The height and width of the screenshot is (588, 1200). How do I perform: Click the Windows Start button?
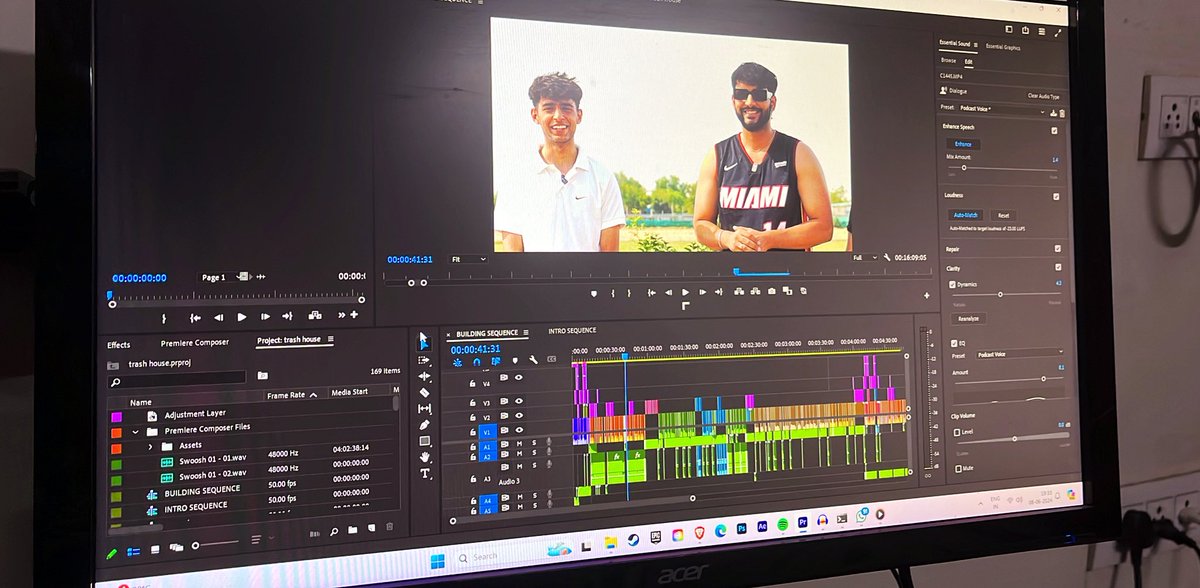437,560
